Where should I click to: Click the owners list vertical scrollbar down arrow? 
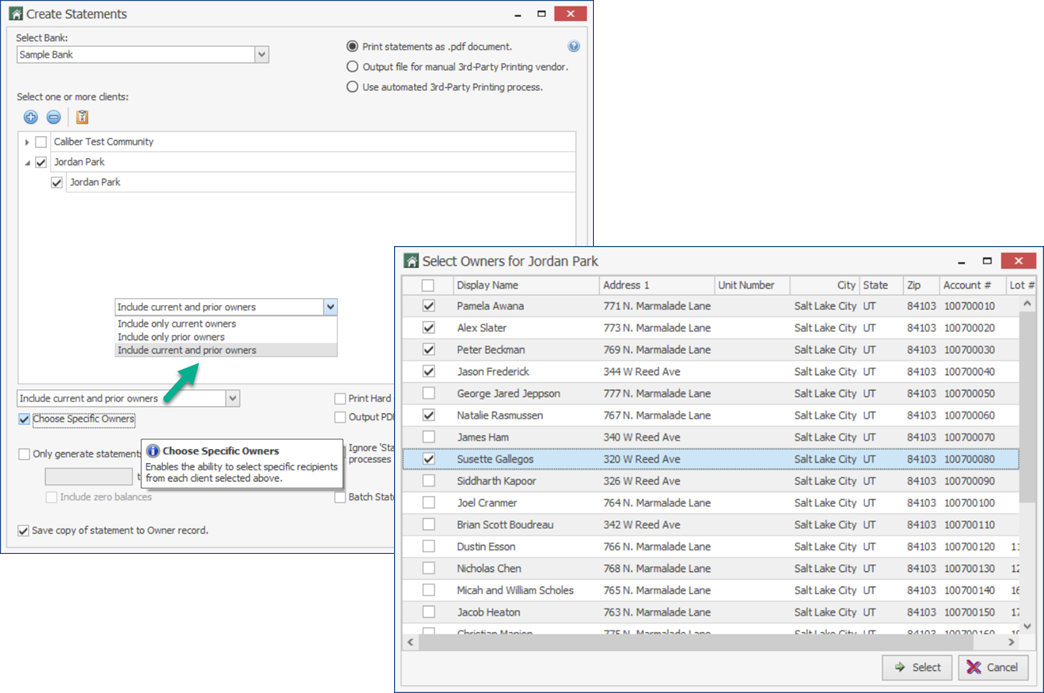coord(1027,627)
